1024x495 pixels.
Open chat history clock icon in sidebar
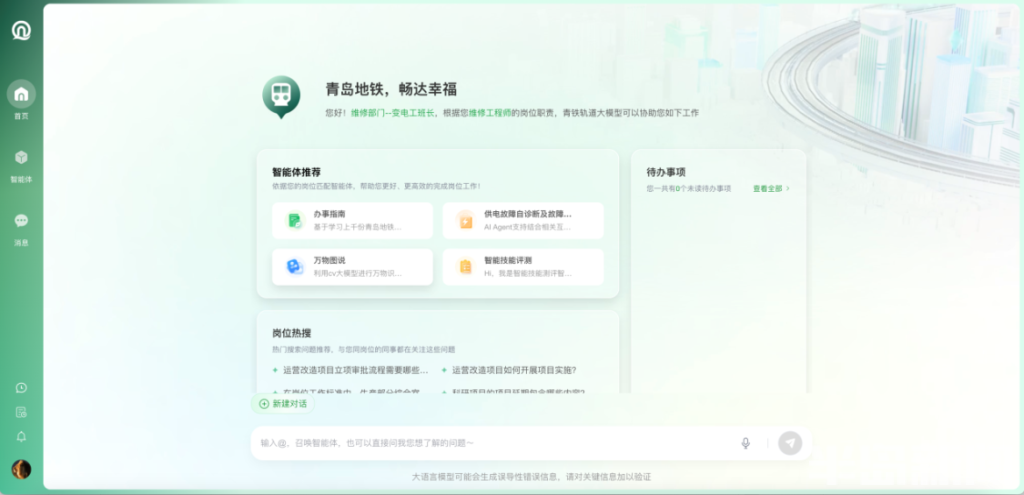(x=22, y=387)
